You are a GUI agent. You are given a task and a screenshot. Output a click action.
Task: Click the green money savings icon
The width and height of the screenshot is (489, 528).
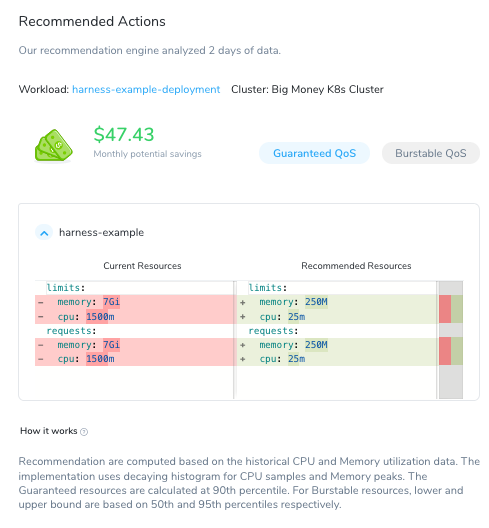coord(54,145)
